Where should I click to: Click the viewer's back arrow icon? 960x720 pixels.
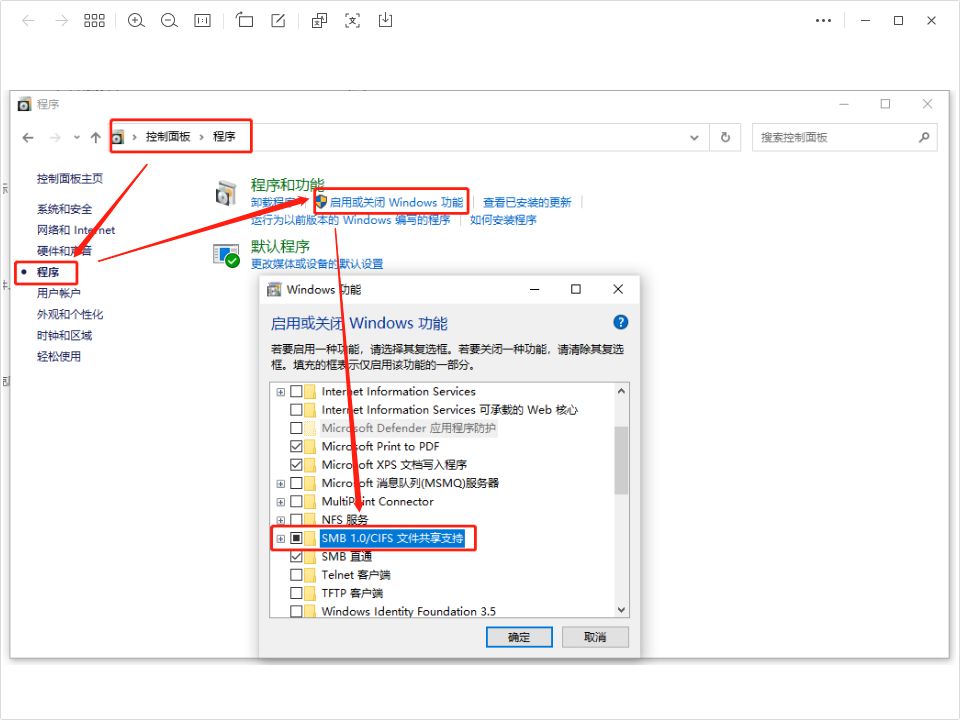coord(28,21)
